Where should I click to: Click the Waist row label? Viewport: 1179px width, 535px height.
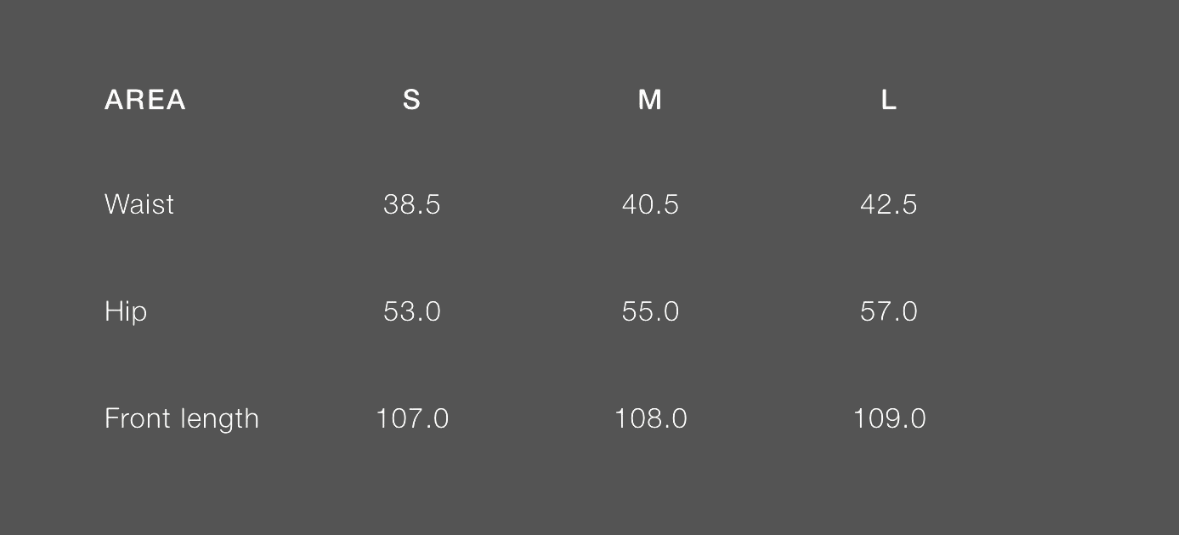139,205
